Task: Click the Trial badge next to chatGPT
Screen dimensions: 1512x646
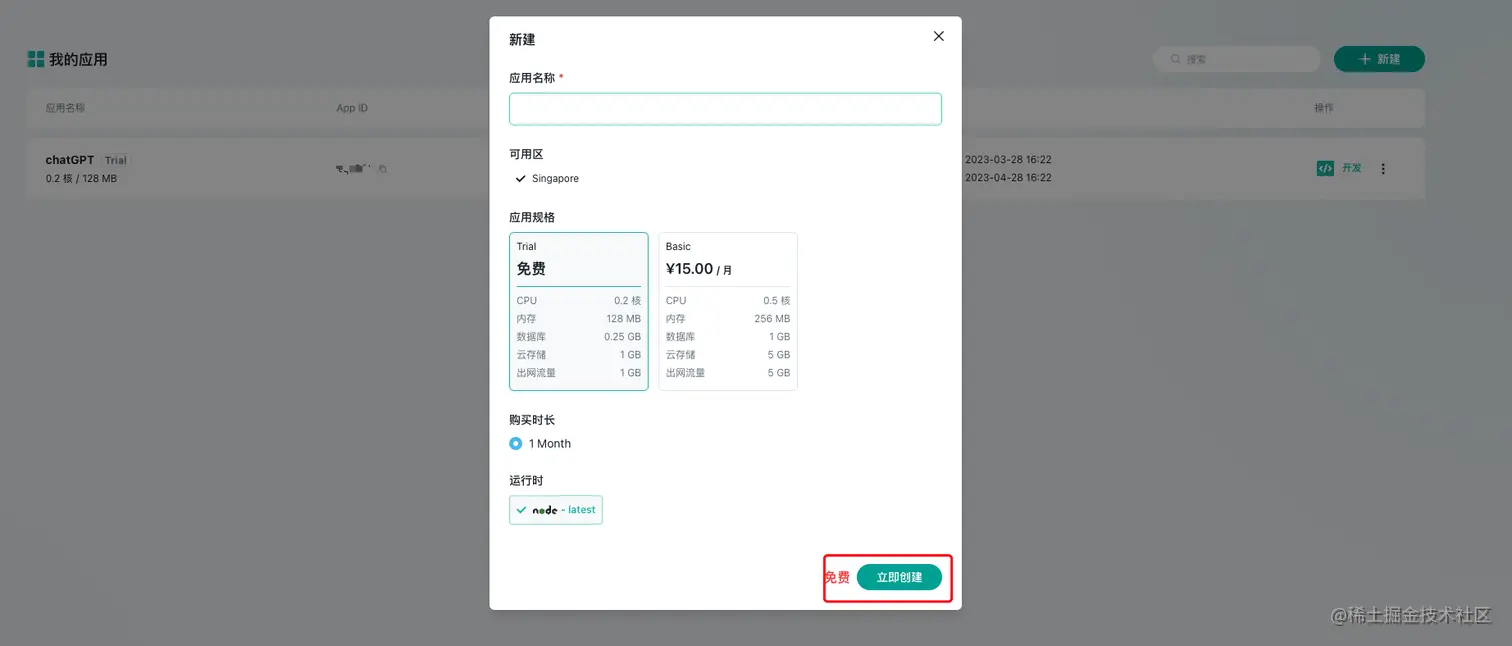Action: pos(115,159)
